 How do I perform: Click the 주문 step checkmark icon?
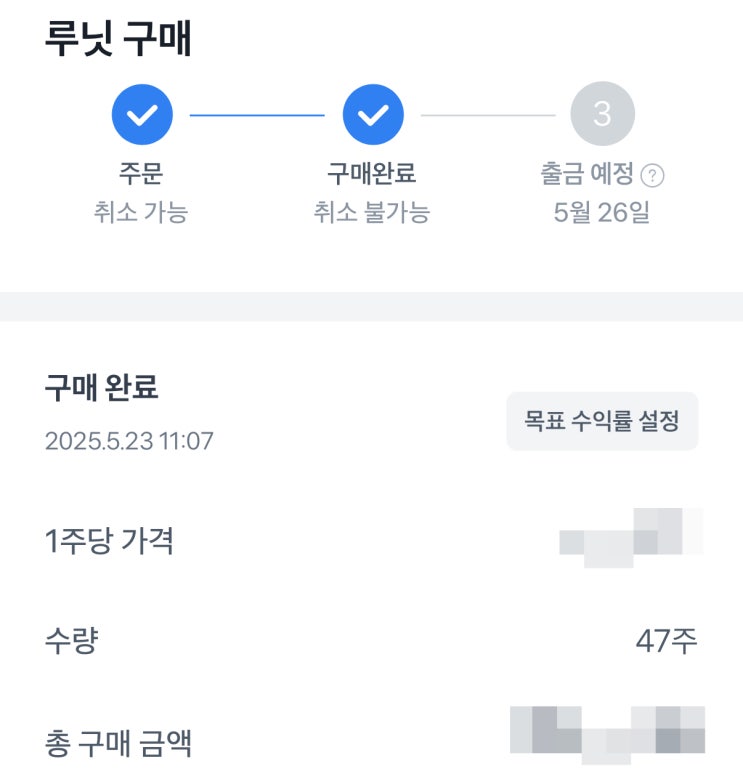click(142, 115)
